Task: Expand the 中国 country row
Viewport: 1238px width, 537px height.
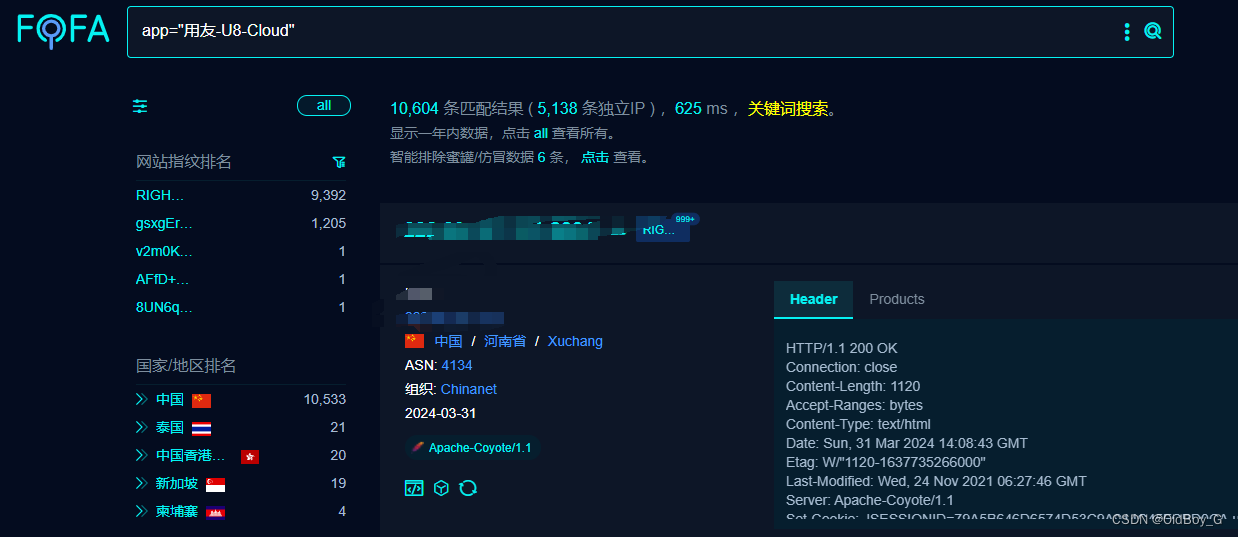Action: (x=141, y=399)
